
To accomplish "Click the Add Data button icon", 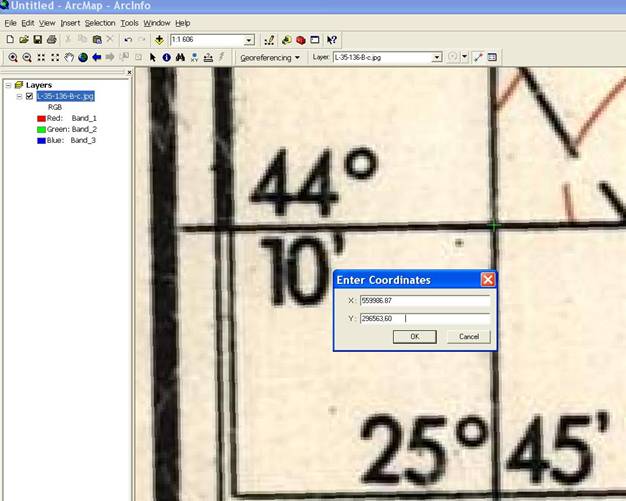I will pyautogui.click(x=159, y=40).
